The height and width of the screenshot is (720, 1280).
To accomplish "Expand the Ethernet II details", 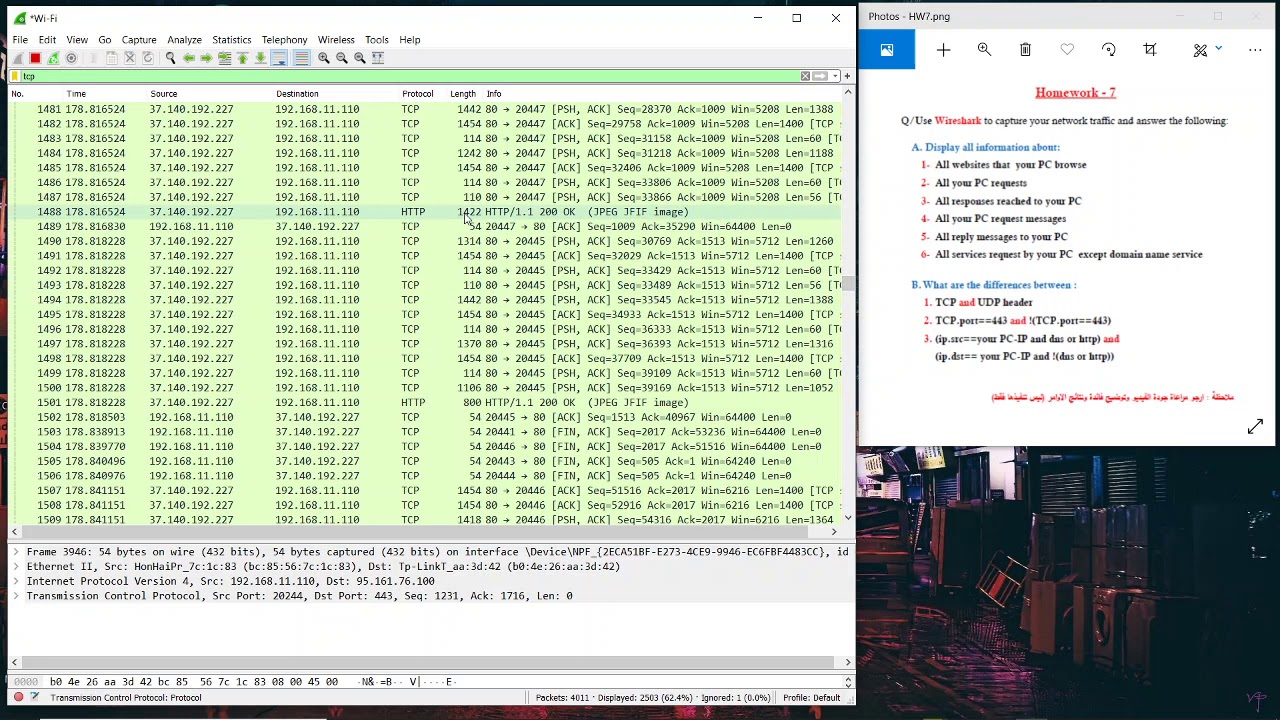I will coord(15,567).
